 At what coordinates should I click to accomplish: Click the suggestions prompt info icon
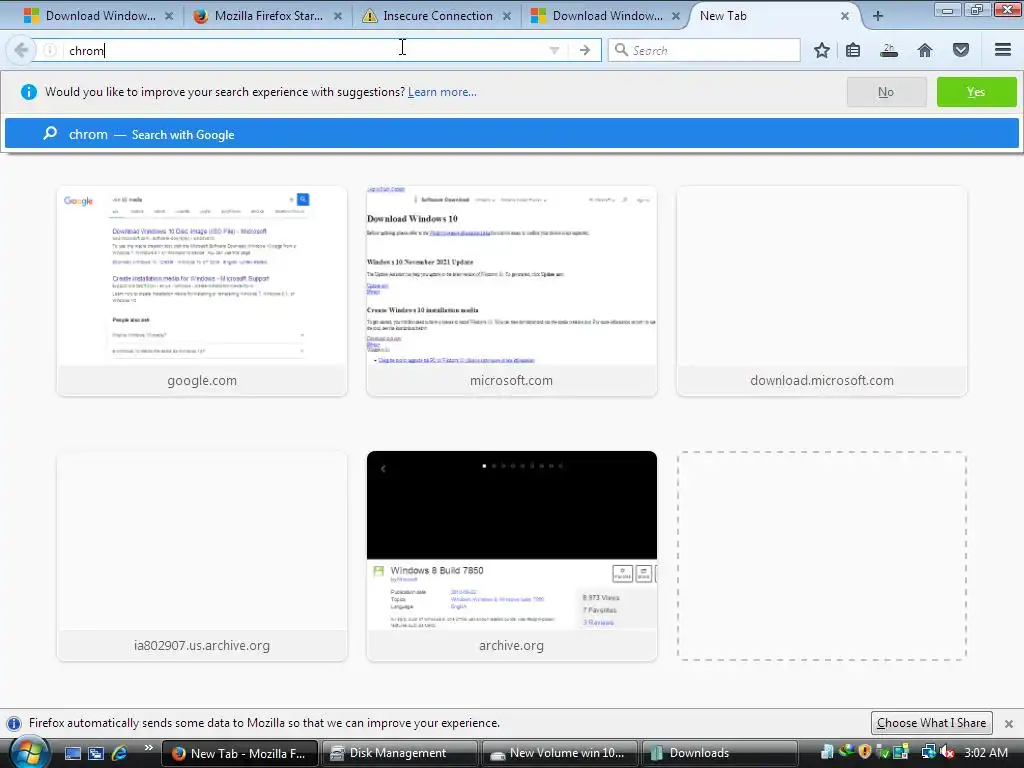(x=29, y=92)
